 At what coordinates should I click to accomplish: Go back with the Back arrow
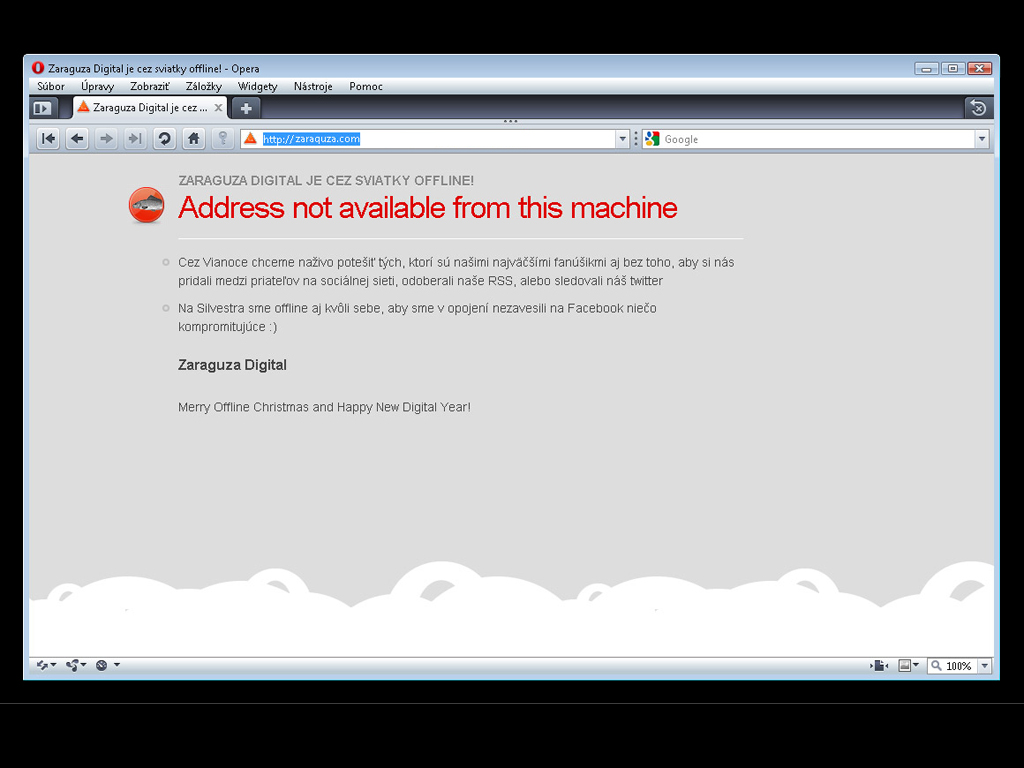(77, 138)
